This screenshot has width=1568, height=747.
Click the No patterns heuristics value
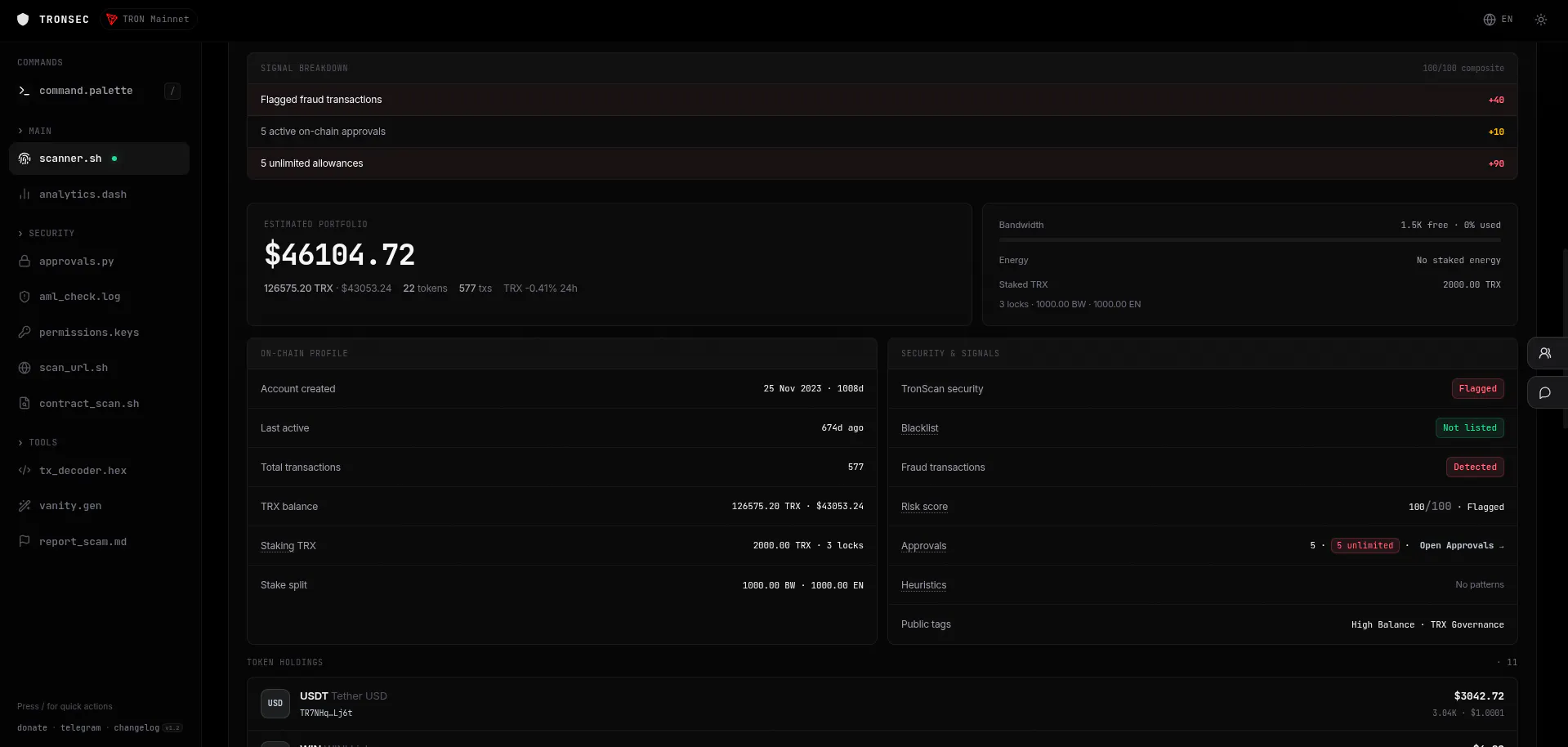[x=1480, y=585]
